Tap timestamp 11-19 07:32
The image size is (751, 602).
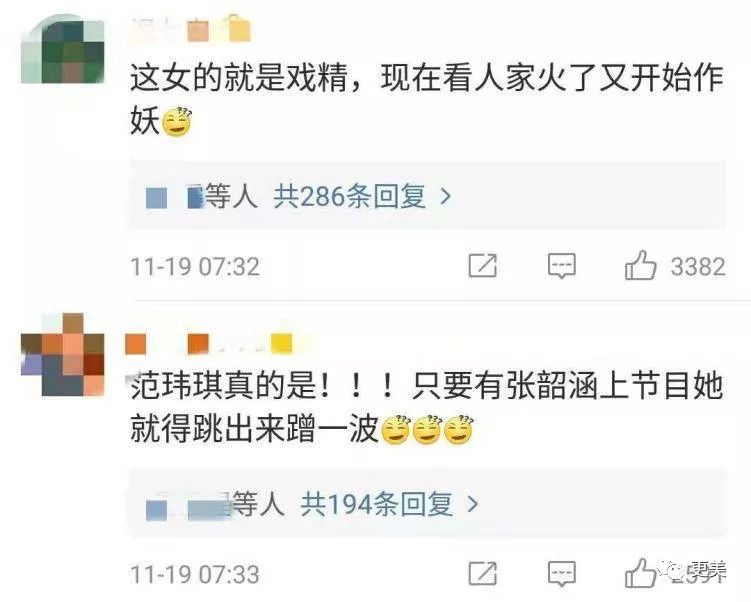195,267
